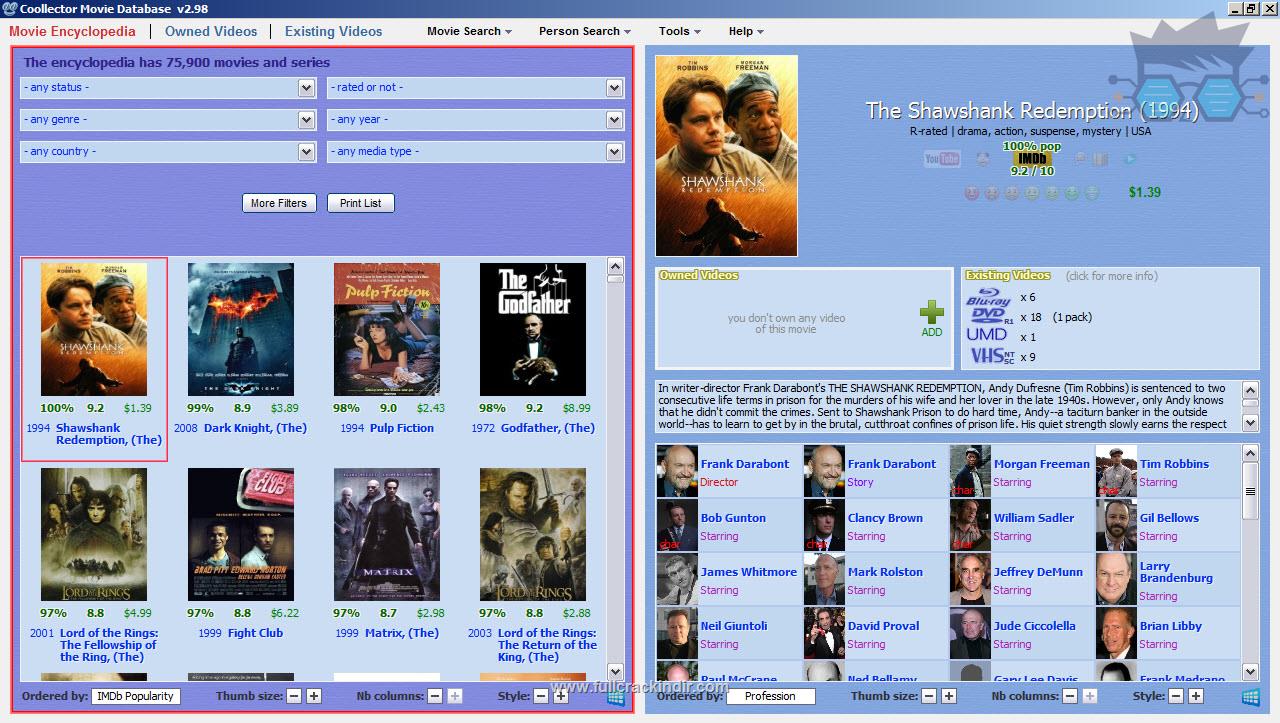Click Gil Bellows' photo
This screenshot has height=723, width=1280.
click(x=1116, y=525)
